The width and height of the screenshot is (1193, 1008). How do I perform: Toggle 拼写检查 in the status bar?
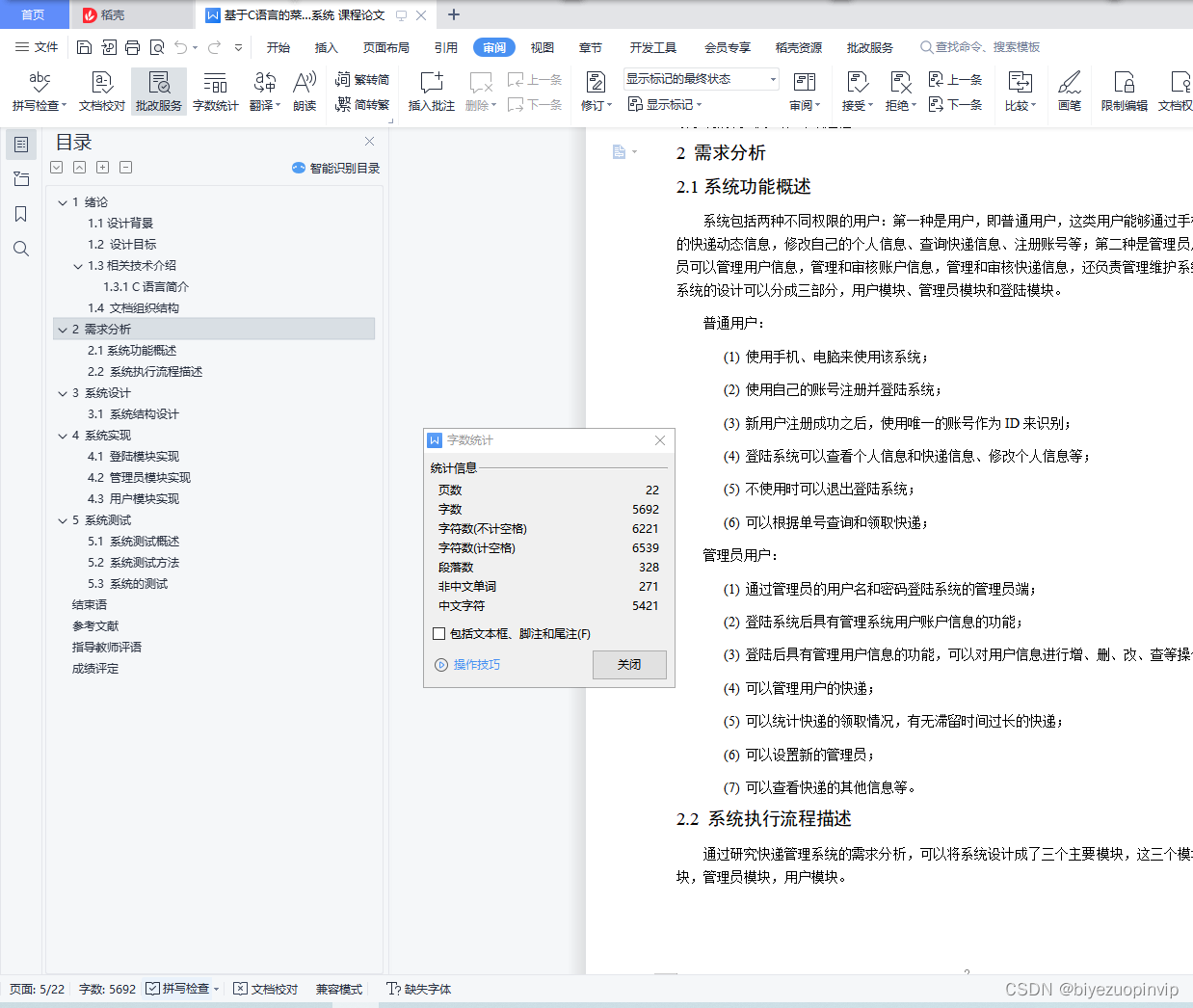click(181, 988)
